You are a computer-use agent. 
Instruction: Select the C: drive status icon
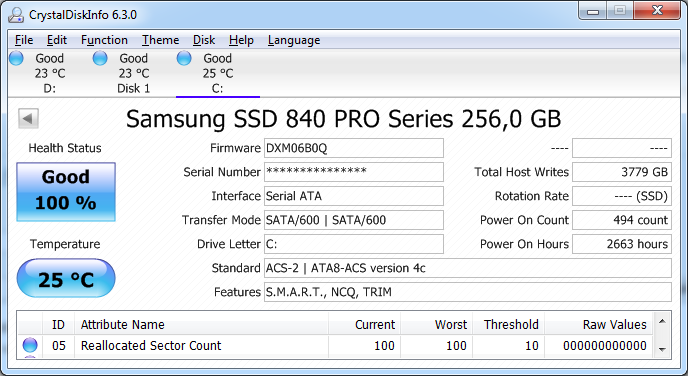(184, 58)
